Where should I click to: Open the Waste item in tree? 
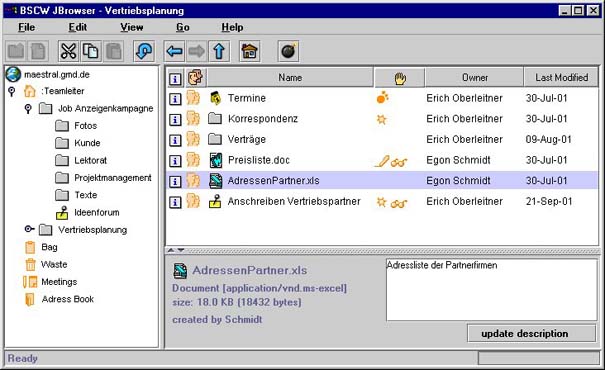(x=54, y=265)
